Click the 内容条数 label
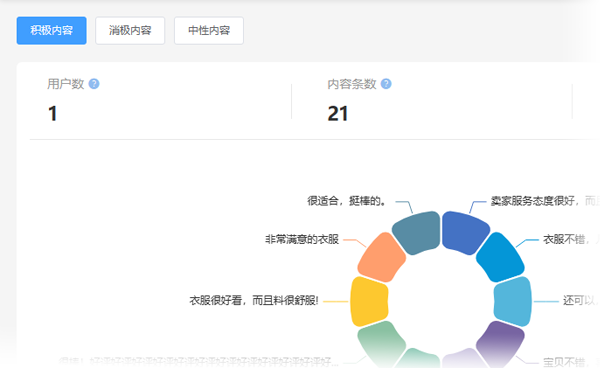Screen dimensions: 600x368 352,84
